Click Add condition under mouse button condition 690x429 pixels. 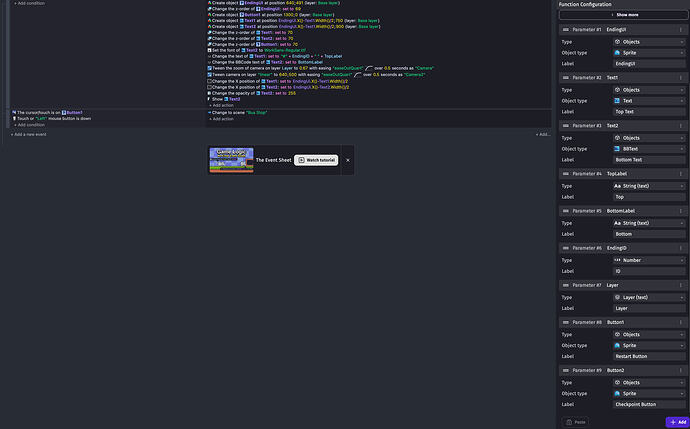point(29,125)
